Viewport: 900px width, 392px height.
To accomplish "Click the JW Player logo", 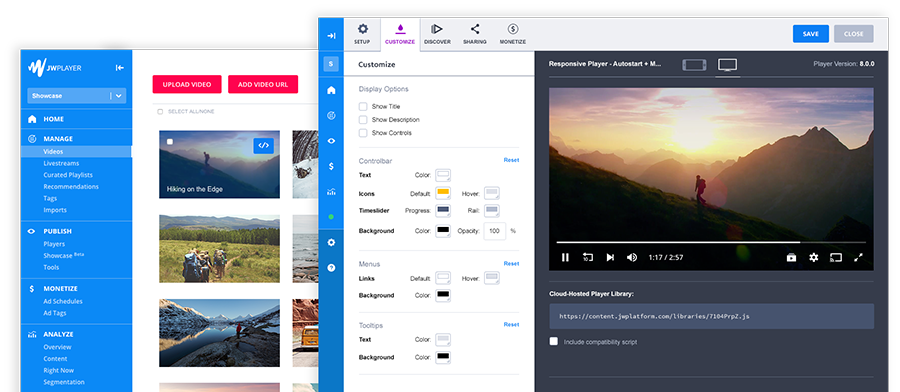I will tap(55, 68).
